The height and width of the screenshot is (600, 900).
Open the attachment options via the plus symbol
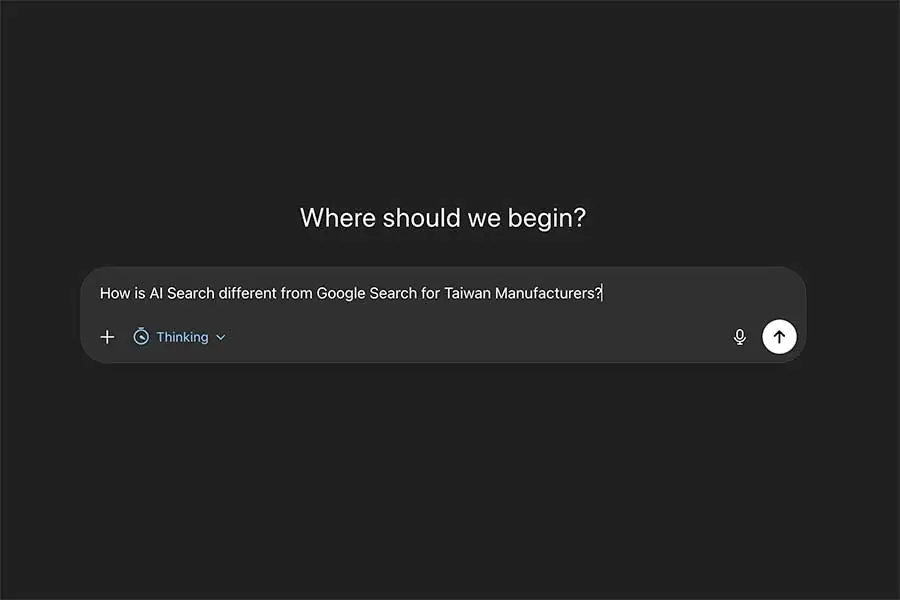point(107,337)
